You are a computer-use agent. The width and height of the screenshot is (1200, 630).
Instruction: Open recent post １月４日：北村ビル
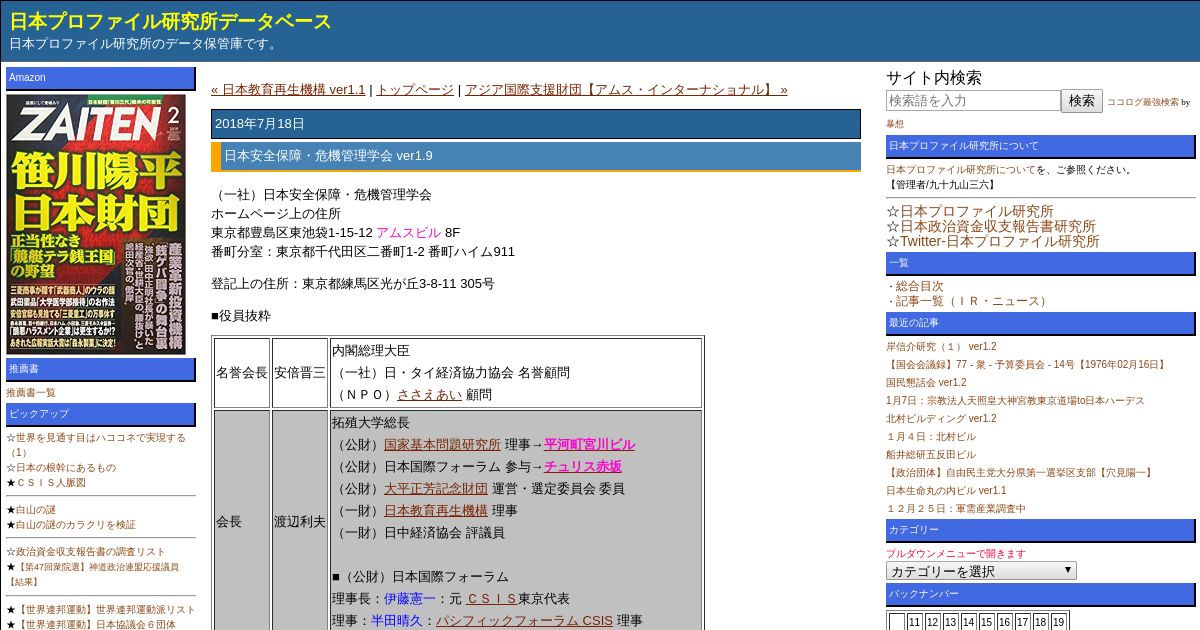pyautogui.click(x=931, y=437)
